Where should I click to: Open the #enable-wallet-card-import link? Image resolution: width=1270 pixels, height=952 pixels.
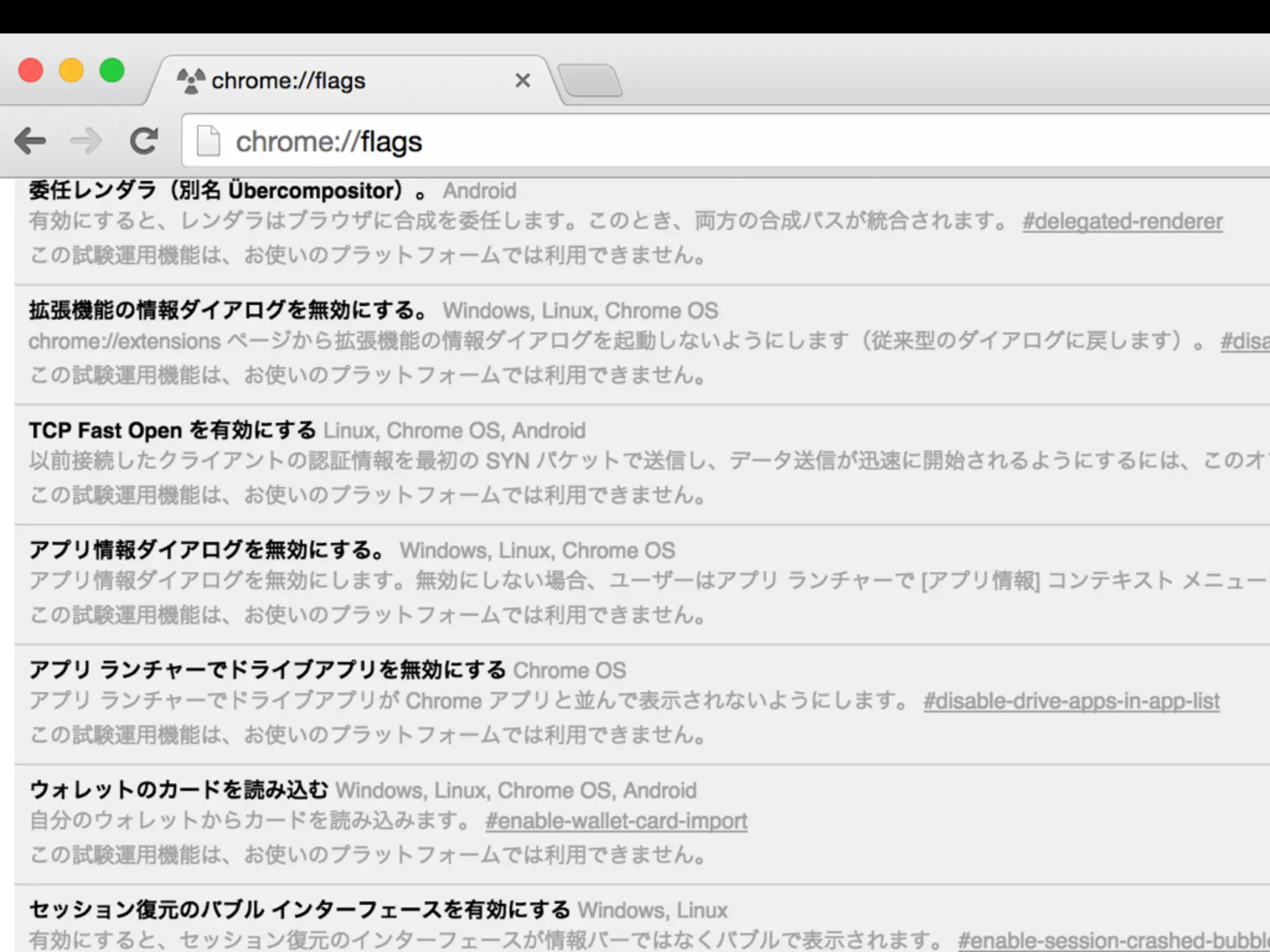[616, 821]
